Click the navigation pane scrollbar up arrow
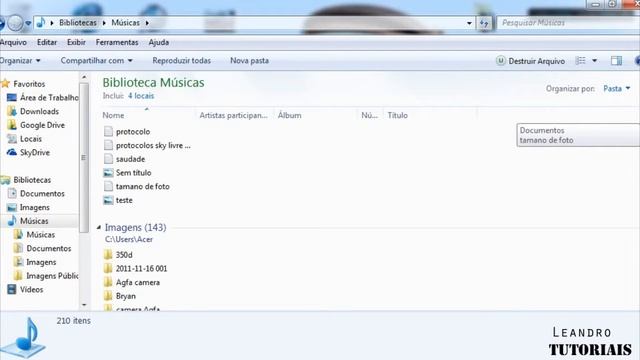Viewport: 640px width, 360px height. (84, 77)
